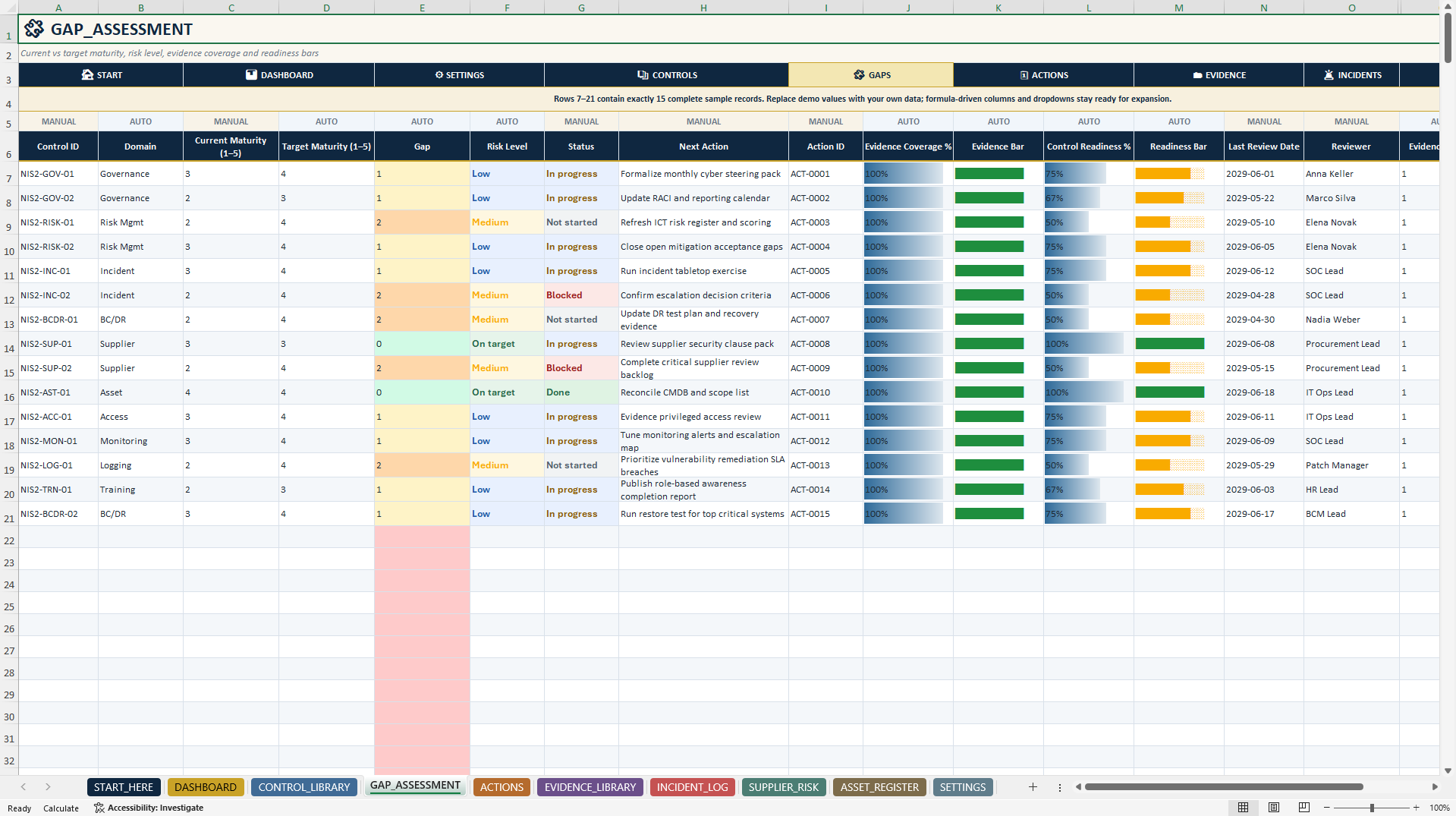This screenshot has width=1456, height=816.
Task: Go to the SETTINGS navigation button
Action: 459,75
